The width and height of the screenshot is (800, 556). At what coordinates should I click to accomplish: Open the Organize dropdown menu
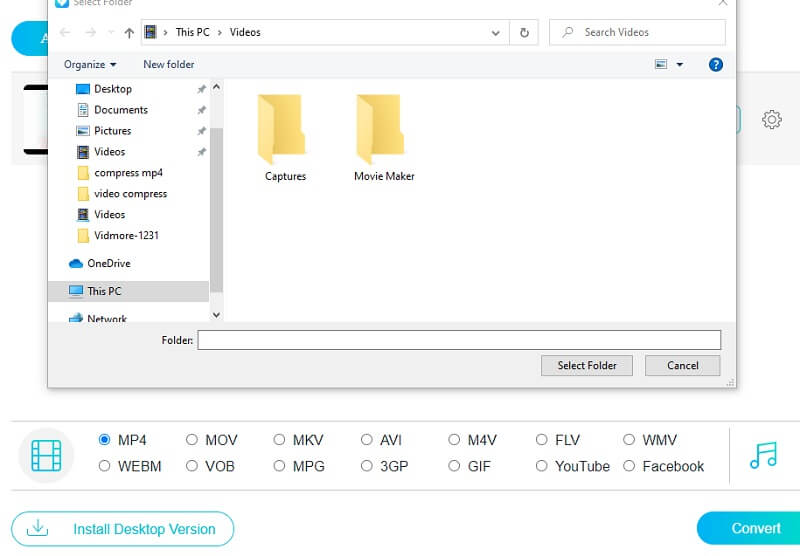click(x=90, y=64)
